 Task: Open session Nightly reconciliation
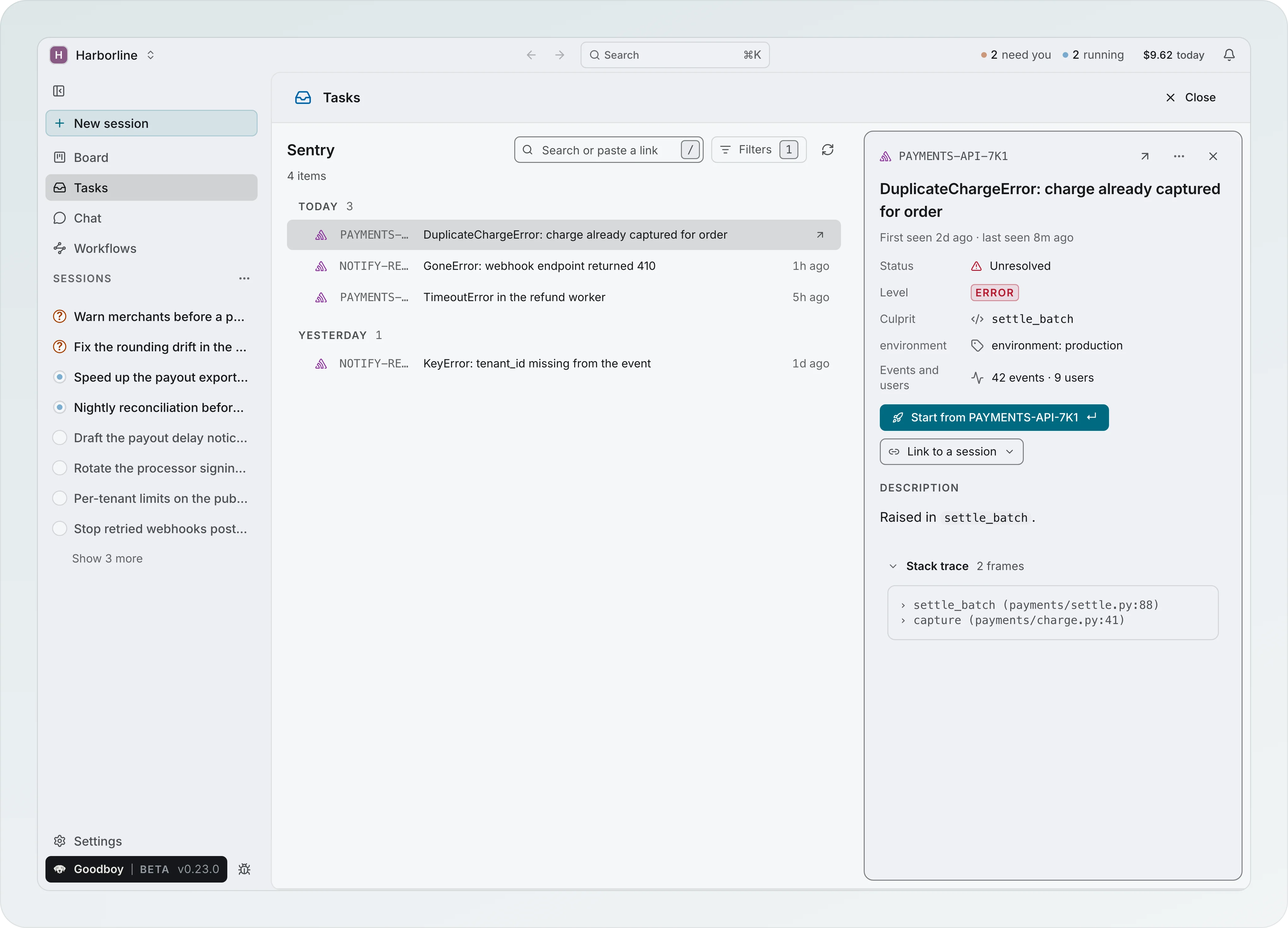(151, 407)
